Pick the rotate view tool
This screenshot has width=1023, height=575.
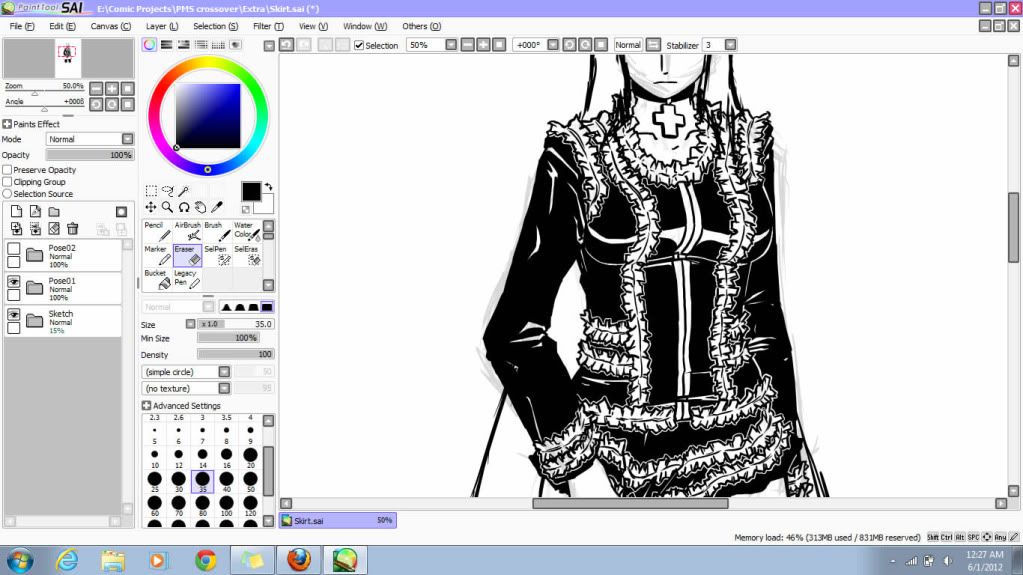(x=184, y=207)
